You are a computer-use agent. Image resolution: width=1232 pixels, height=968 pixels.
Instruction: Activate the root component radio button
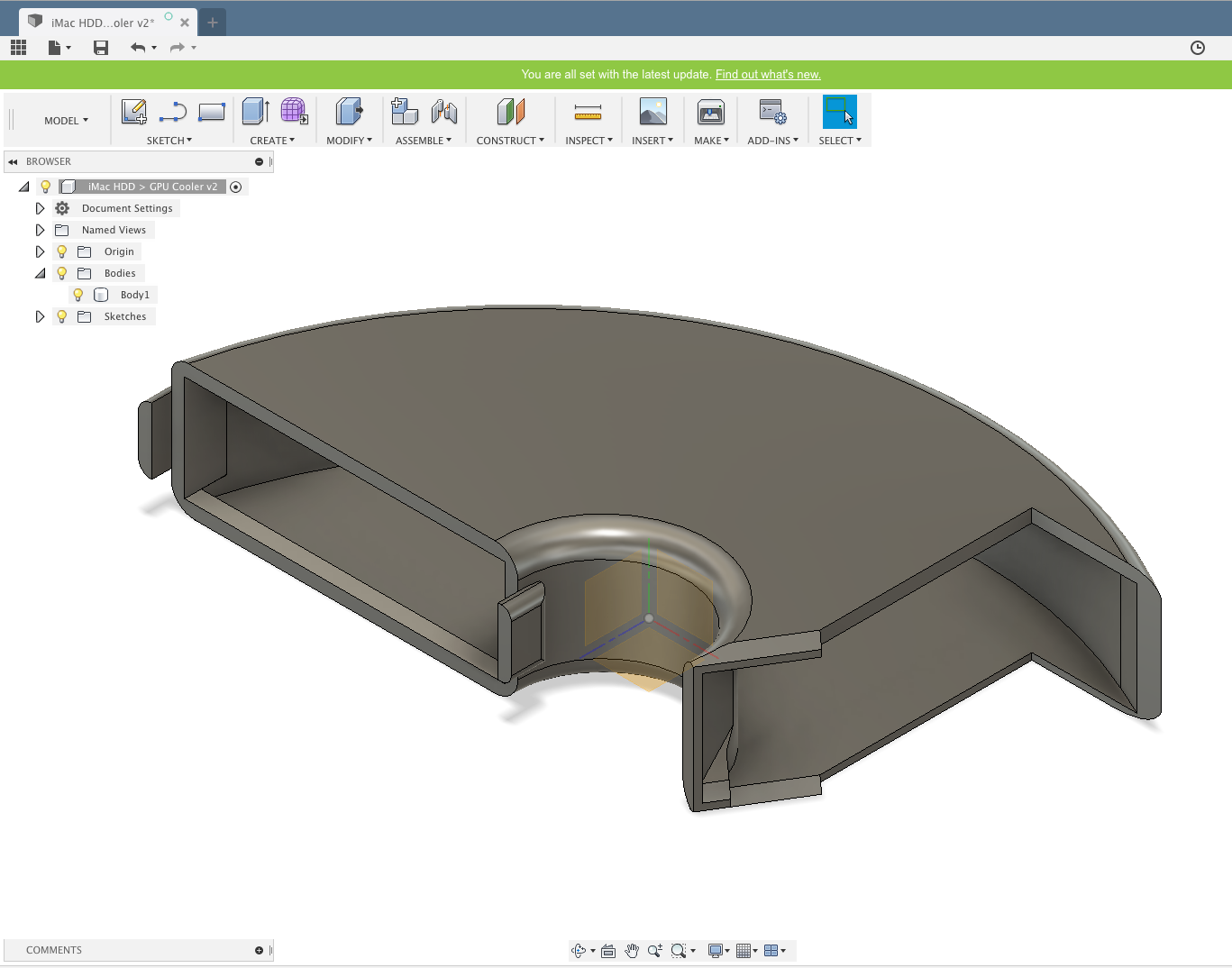tap(236, 187)
